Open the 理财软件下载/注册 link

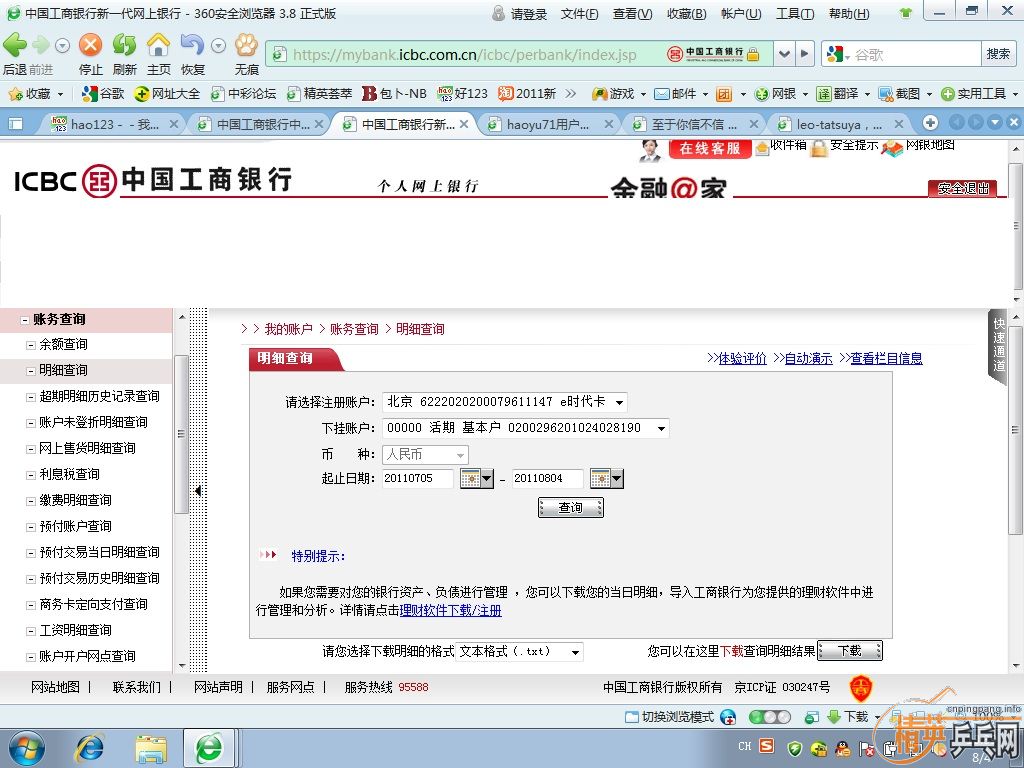coord(451,611)
